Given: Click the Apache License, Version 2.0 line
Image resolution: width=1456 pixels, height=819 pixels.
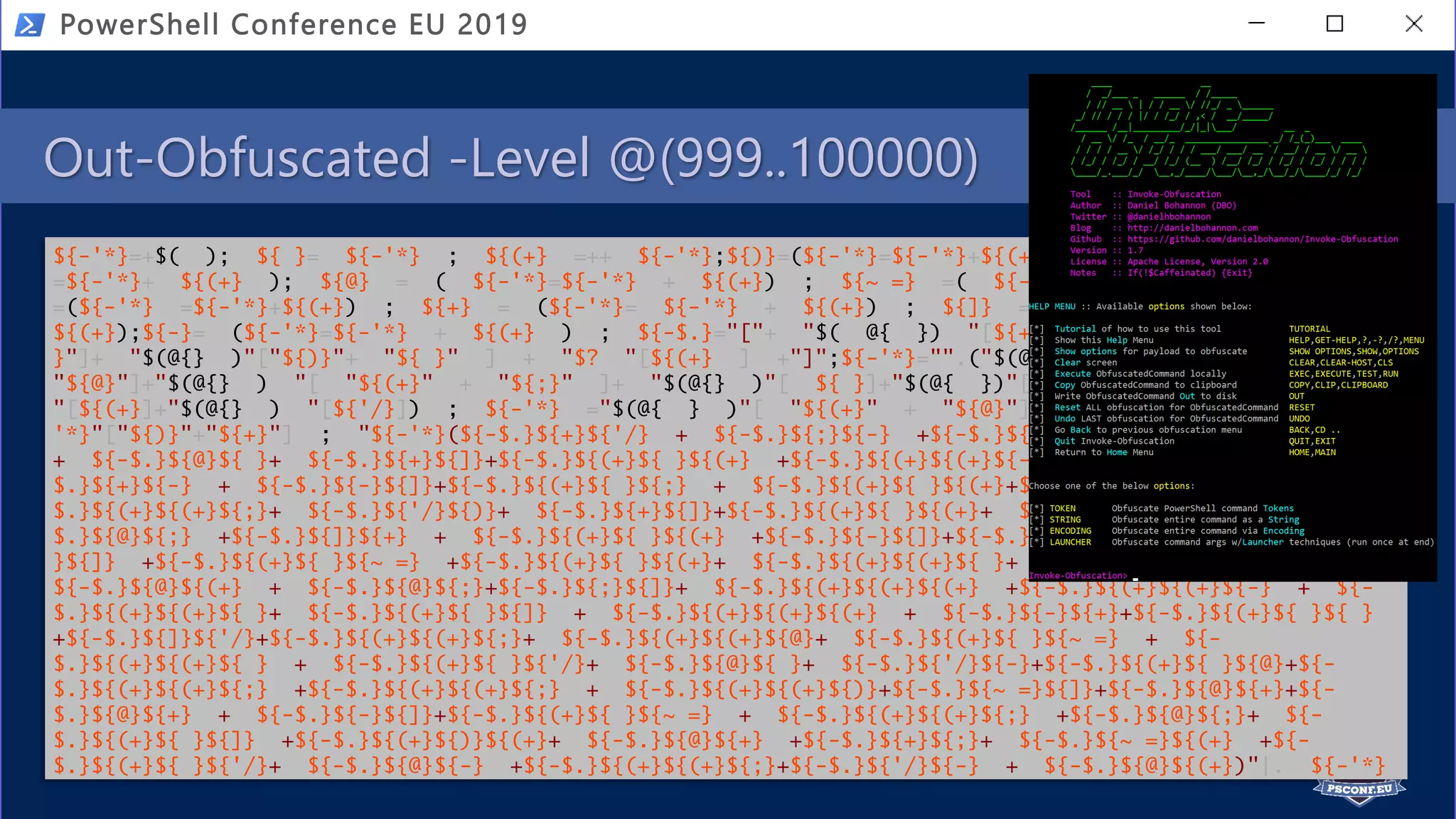Looking at the screenshot, I should (1169, 262).
